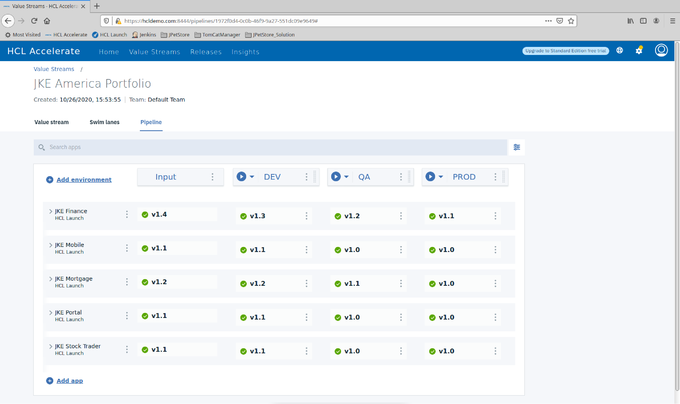Click the Add app link
Screen dimensions: 680x404
click(x=69, y=381)
